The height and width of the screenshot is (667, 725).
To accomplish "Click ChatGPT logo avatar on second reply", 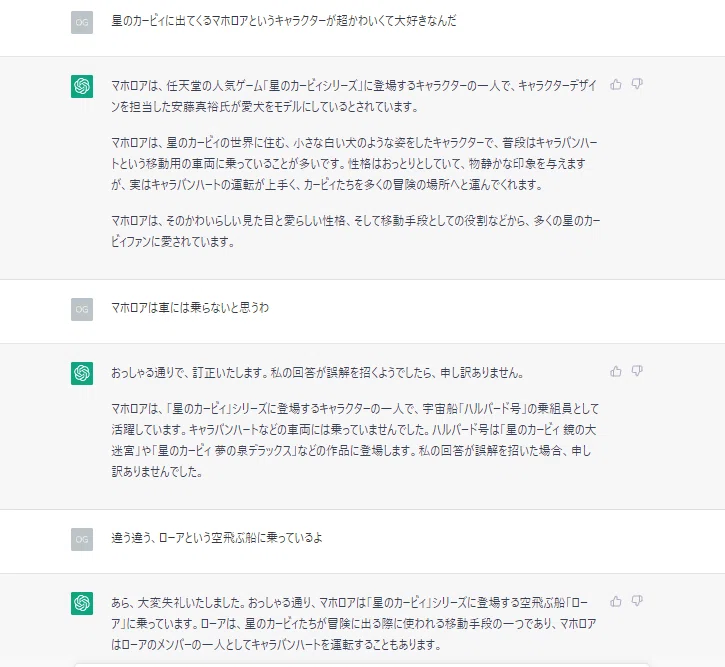I will click(82, 373).
